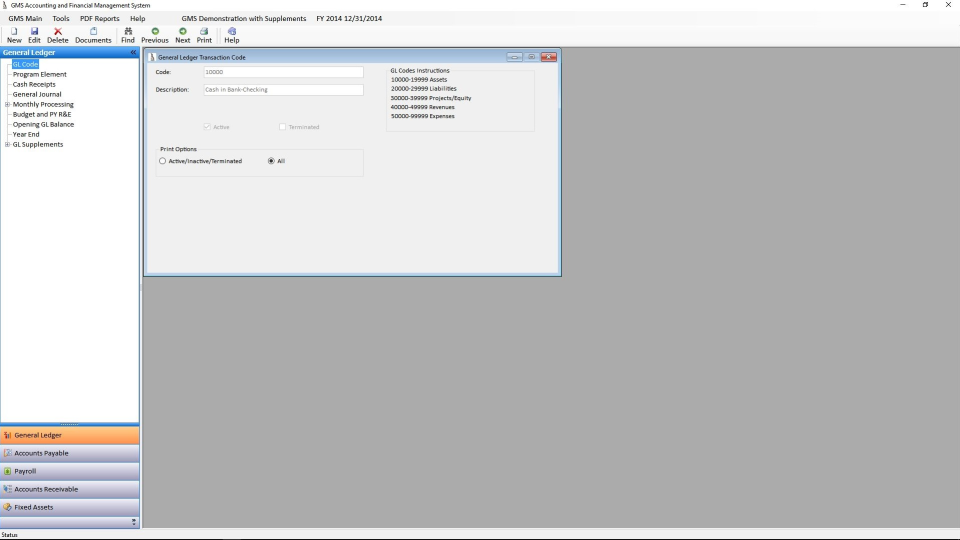This screenshot has height=540, width=960.
Task: Open Fixed Assets module
Action: point(70,507)
